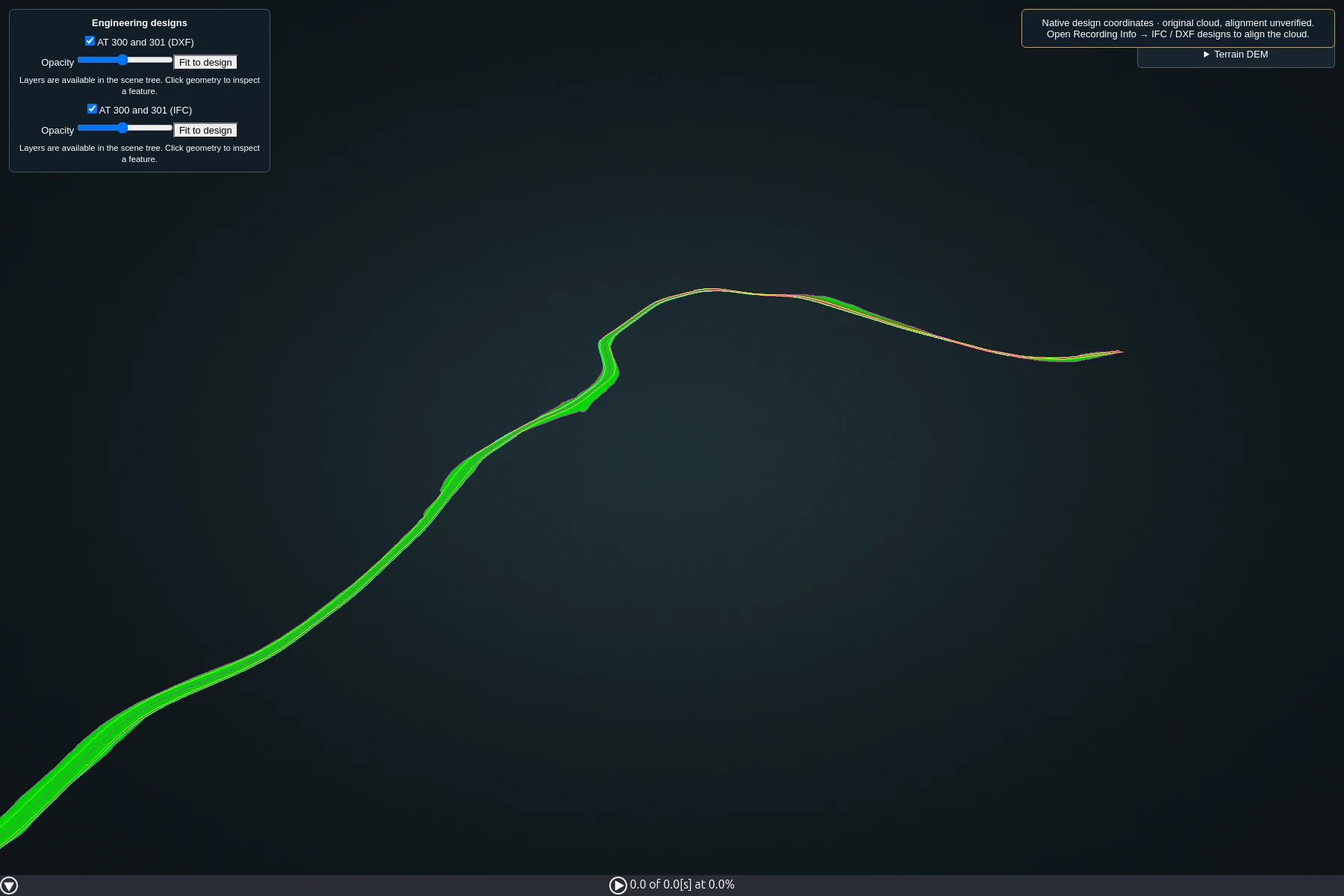This screenshot has height=896, width=1344.
Task: Expand the Terrain DEM section
Action: click(1236, 55)
